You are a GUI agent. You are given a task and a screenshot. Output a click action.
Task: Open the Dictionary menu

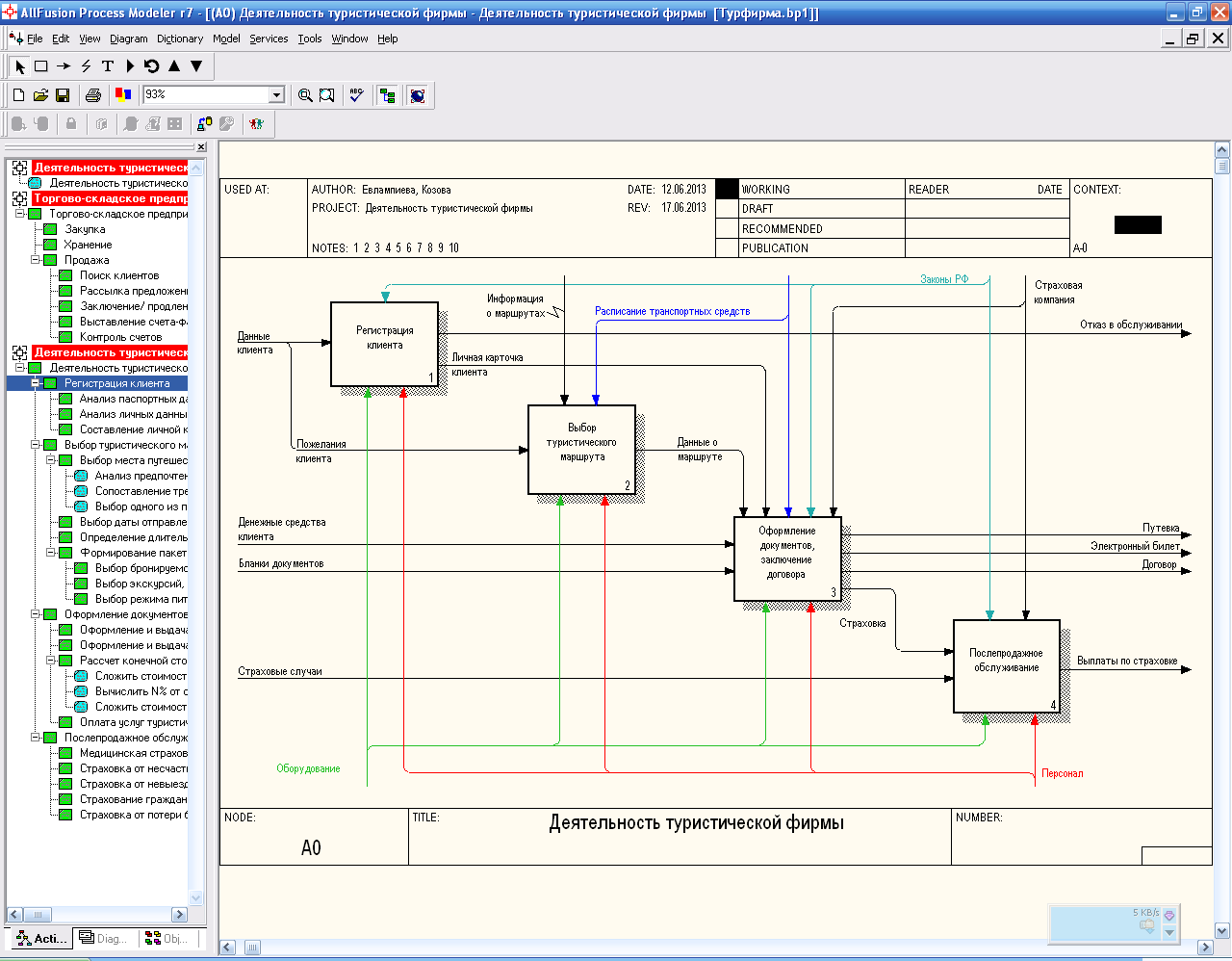[180, 39]
